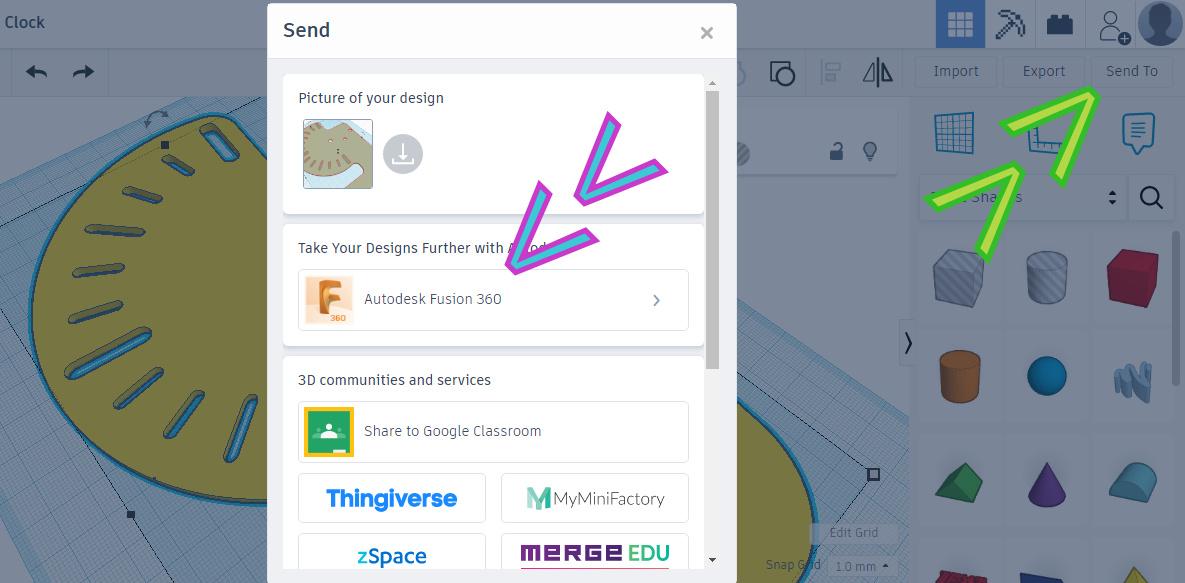This screenshot has height=583, width=1185.
Task: Send design to Thingiverse
Action: (391, 498)
